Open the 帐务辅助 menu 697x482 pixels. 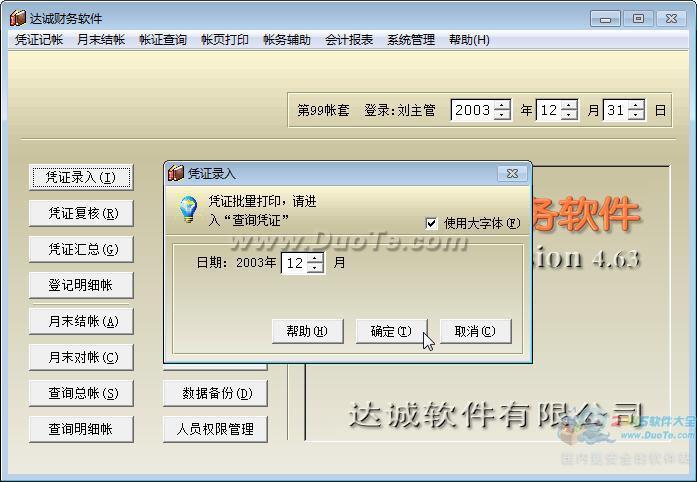pos(287,40)
